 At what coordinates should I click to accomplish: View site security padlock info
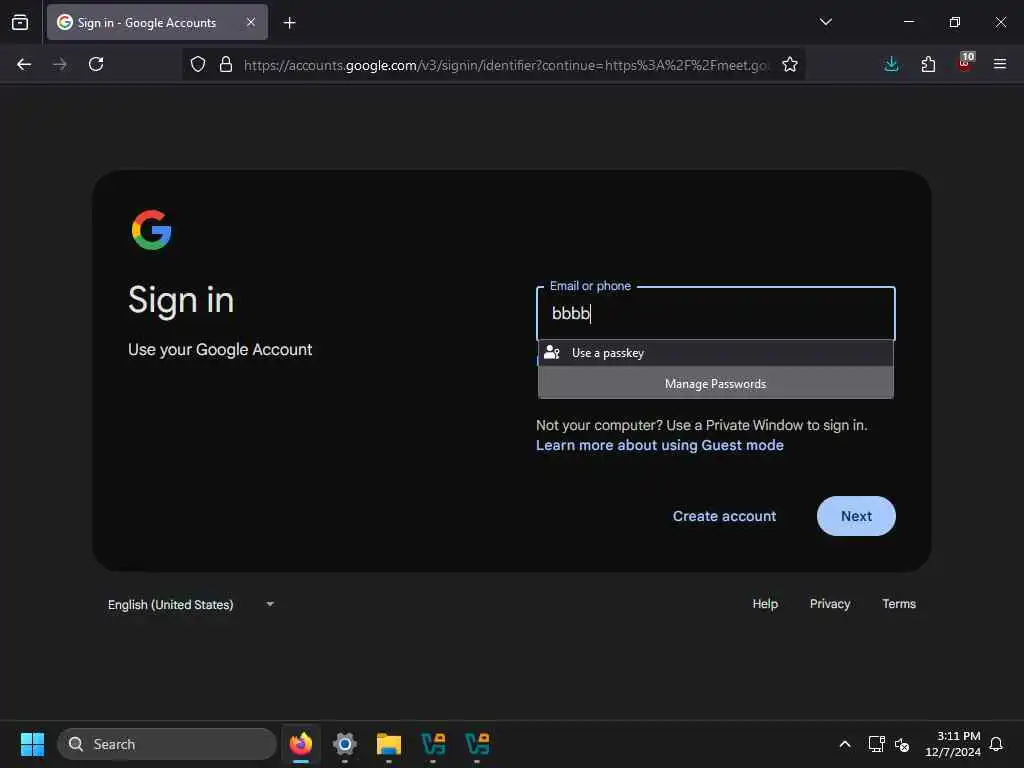[226, 64]
